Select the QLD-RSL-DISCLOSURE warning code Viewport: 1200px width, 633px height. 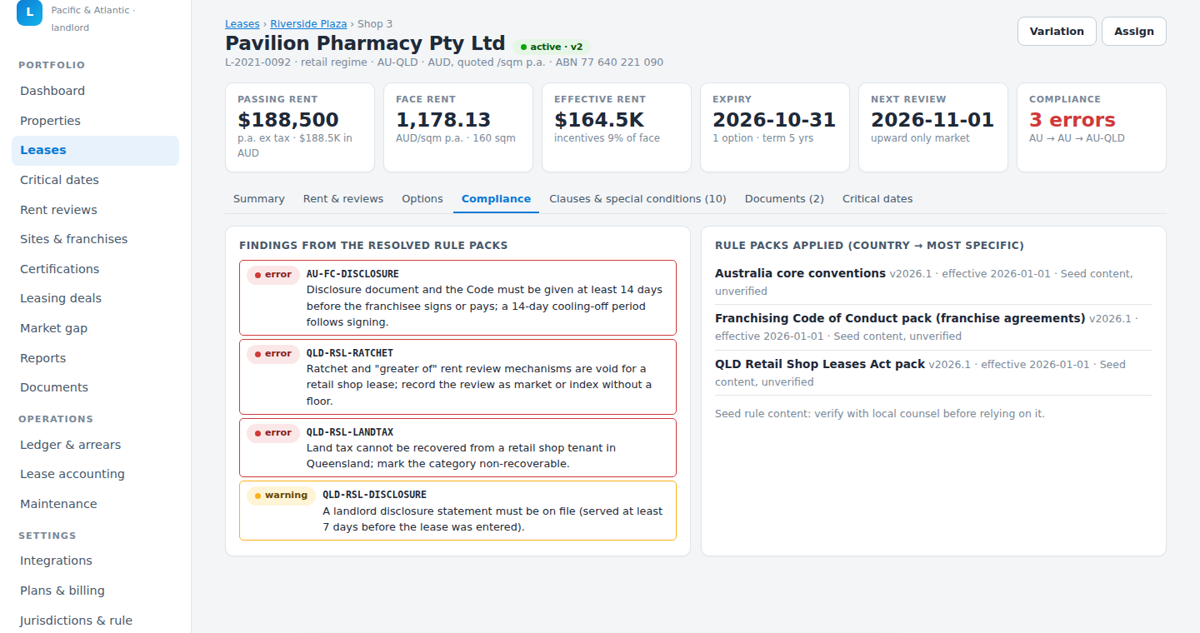click(374, 495)
